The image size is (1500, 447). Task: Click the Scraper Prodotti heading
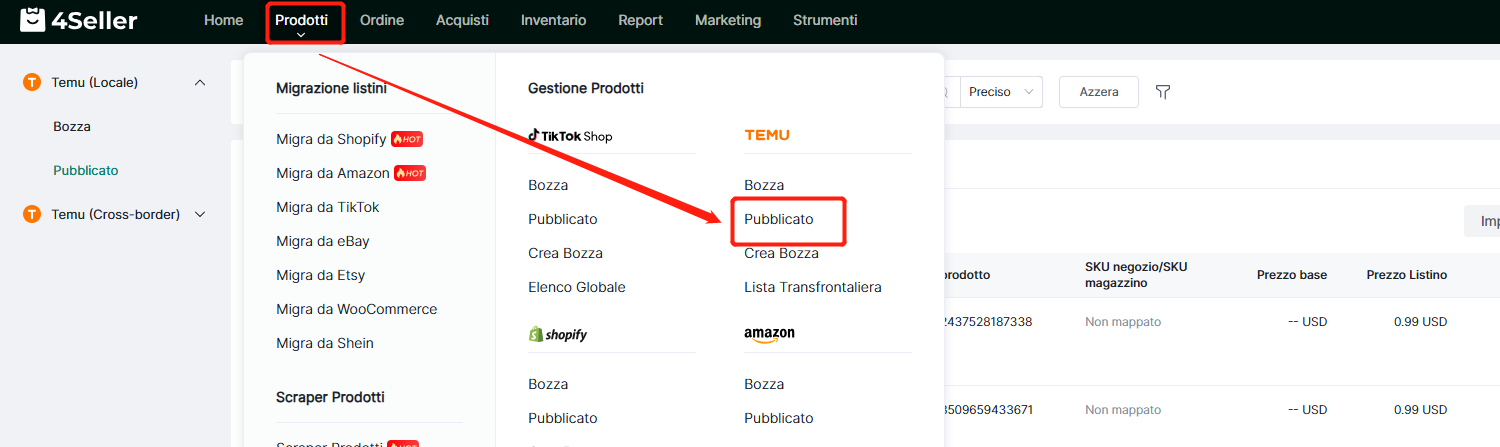point(330,397)
